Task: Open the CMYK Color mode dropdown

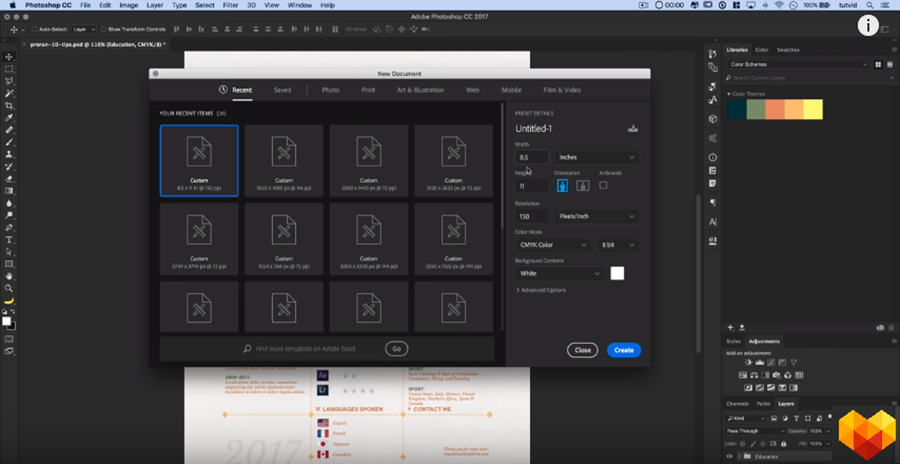Action: click(553, 244)
